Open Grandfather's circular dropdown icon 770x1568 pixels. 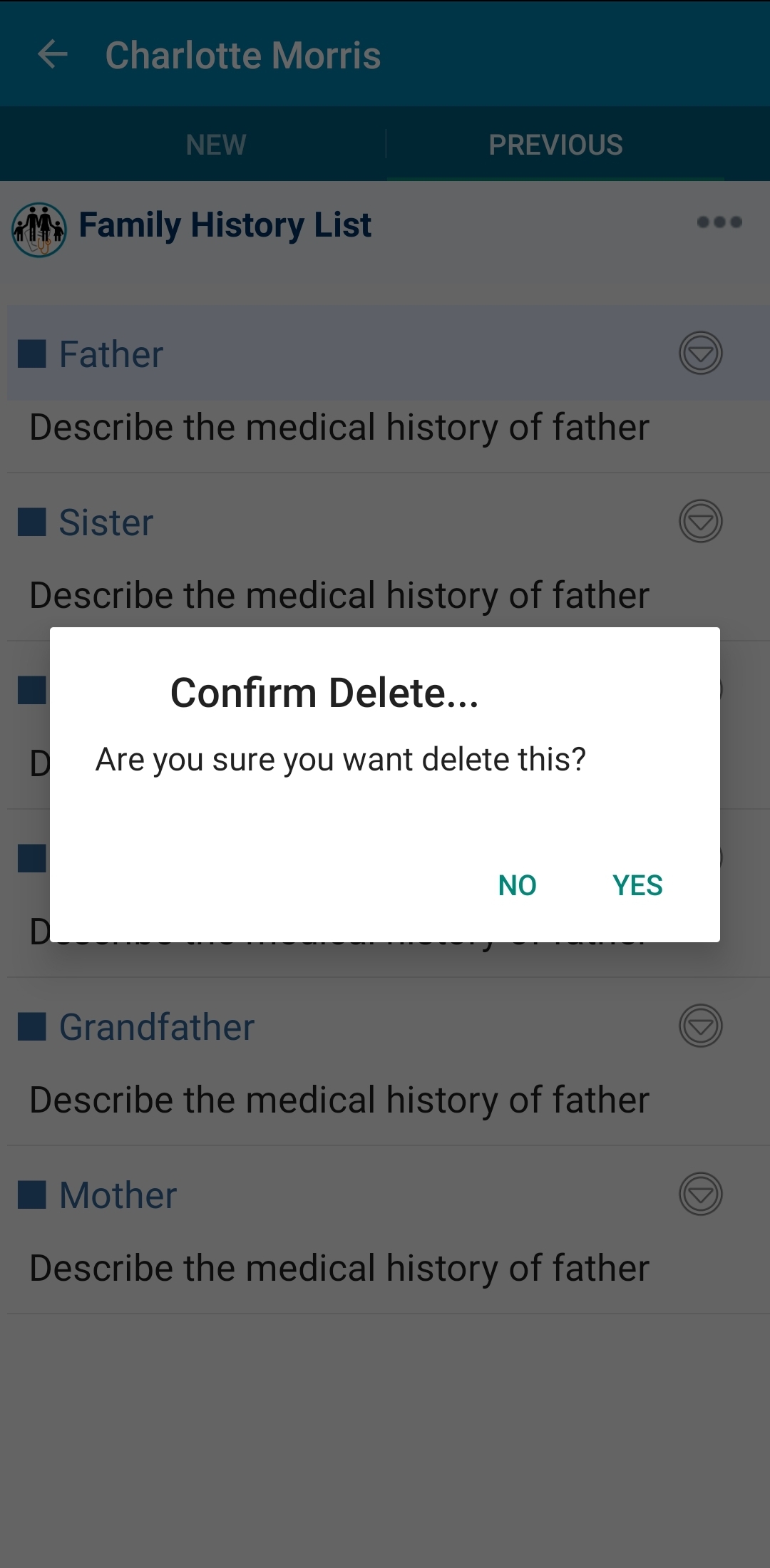701,1026
